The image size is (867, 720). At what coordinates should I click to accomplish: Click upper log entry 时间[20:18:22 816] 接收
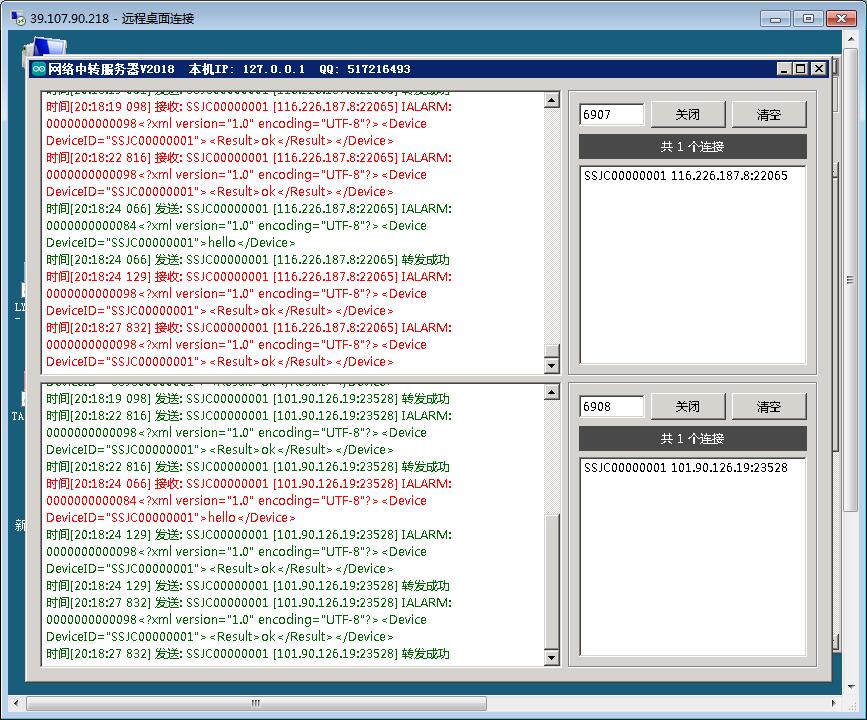[x=249, y=174]
